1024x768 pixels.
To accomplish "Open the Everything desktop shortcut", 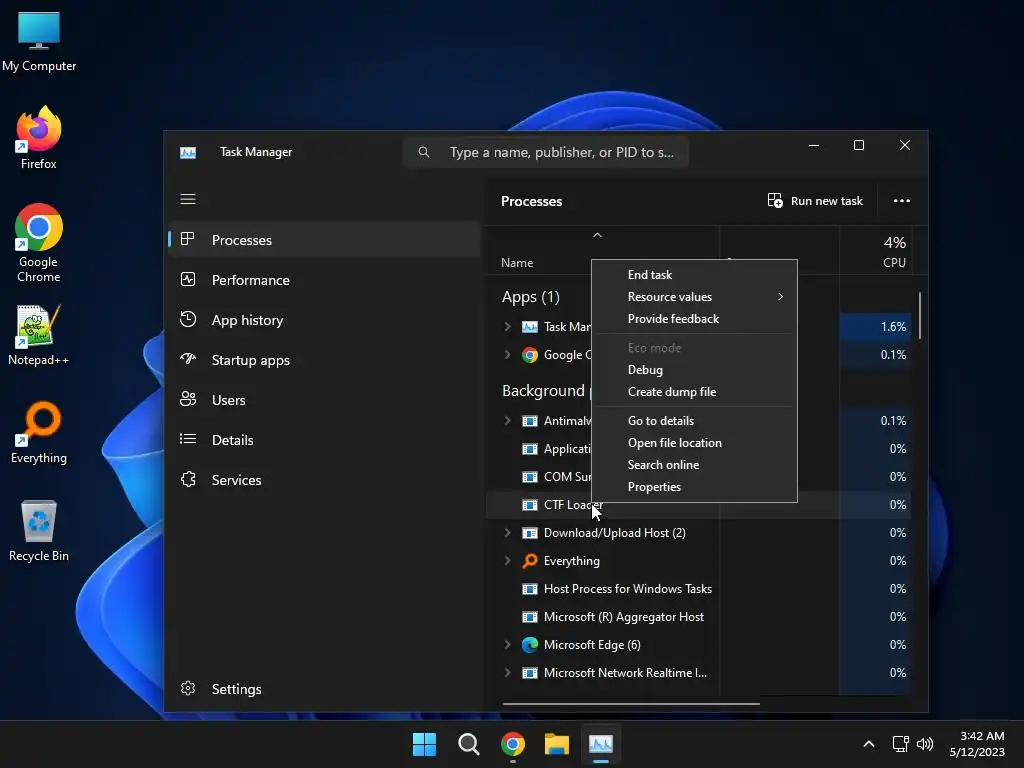I will (x=39, y=433).
